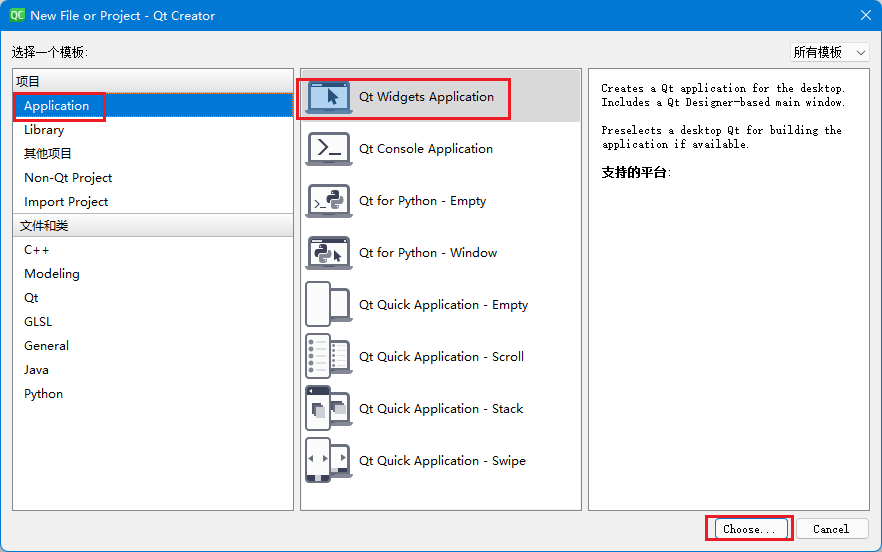Click the Qt Quick Application - Empty icon
882x552 pixels.
(x=329, y=304)
